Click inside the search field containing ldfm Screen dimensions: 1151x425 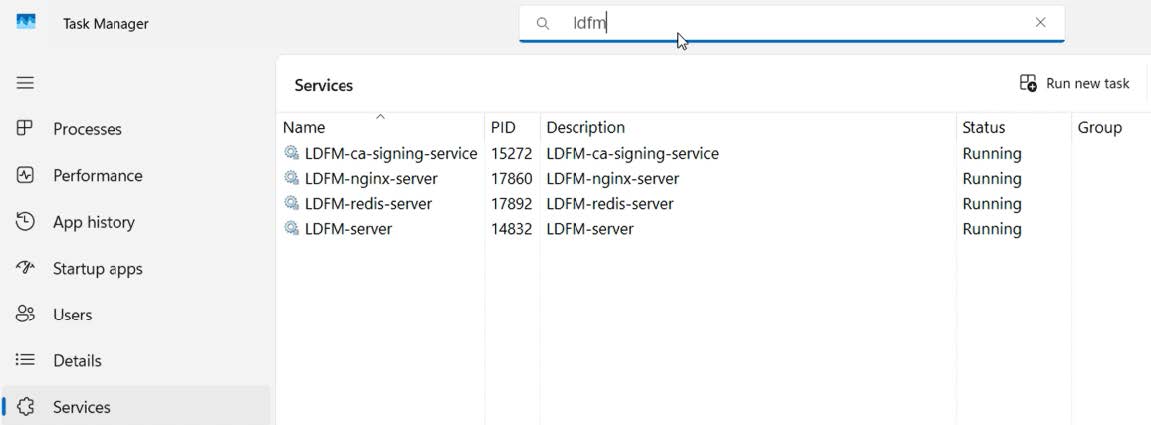791,23
